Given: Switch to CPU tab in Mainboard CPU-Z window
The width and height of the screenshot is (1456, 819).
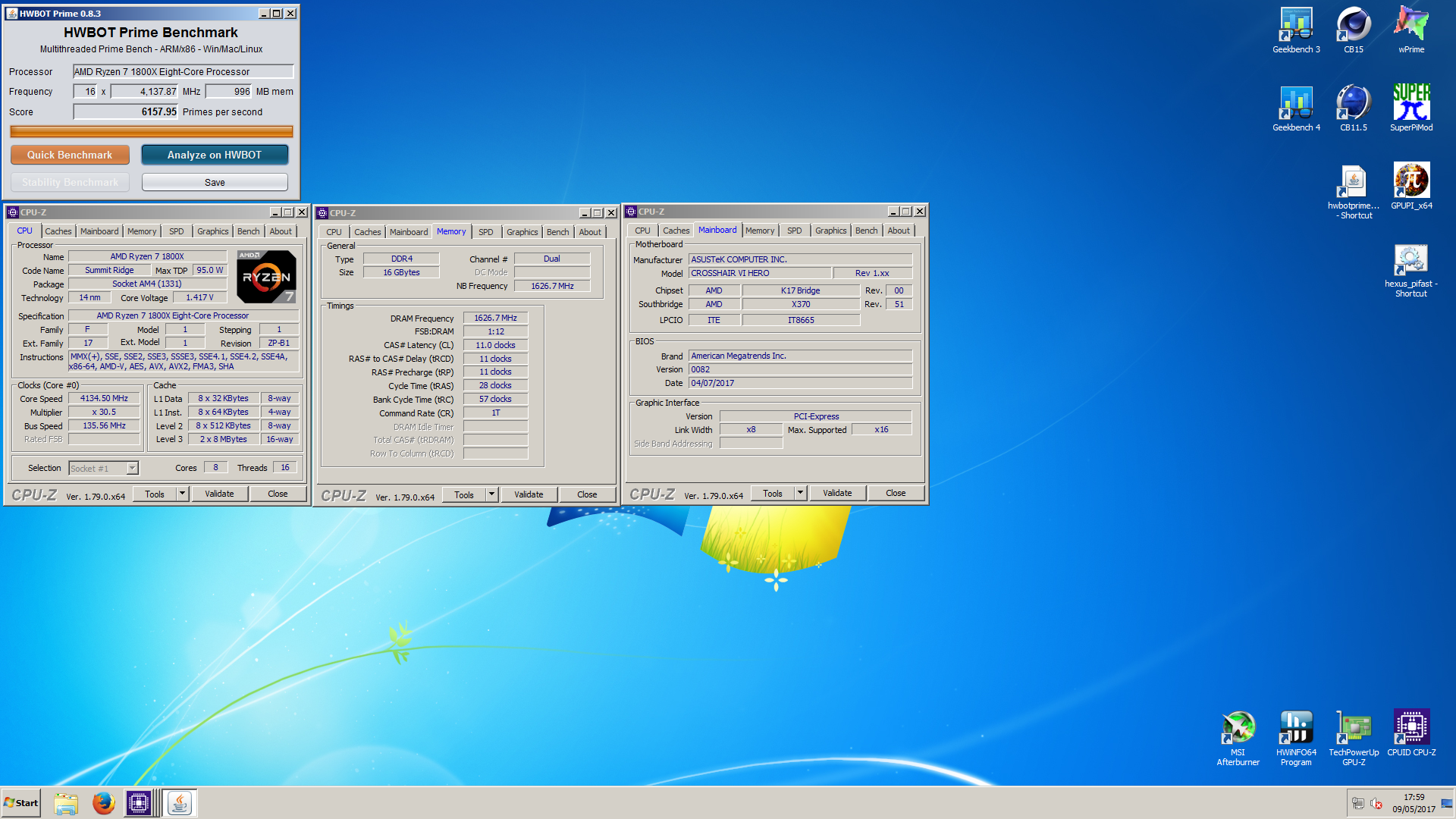Looking at the screenshot, I should 642,231.
